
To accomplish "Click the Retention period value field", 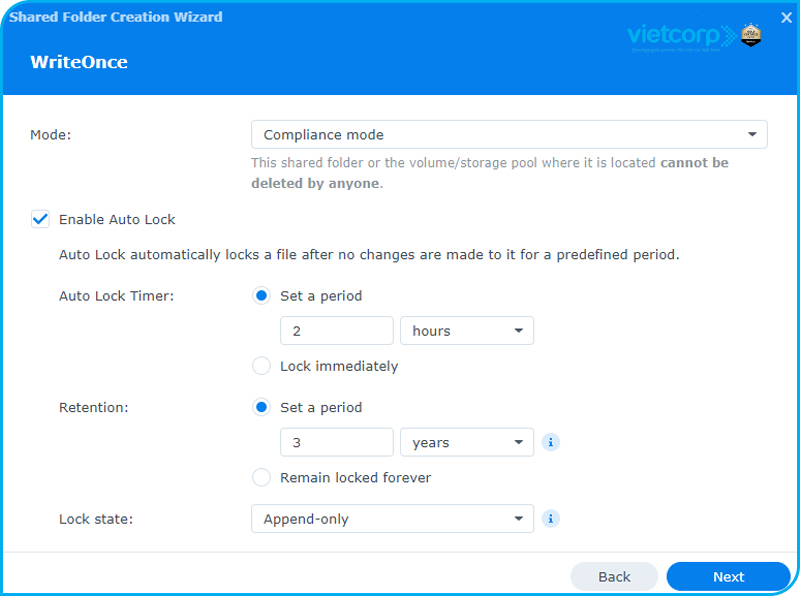I will [336, 442].
